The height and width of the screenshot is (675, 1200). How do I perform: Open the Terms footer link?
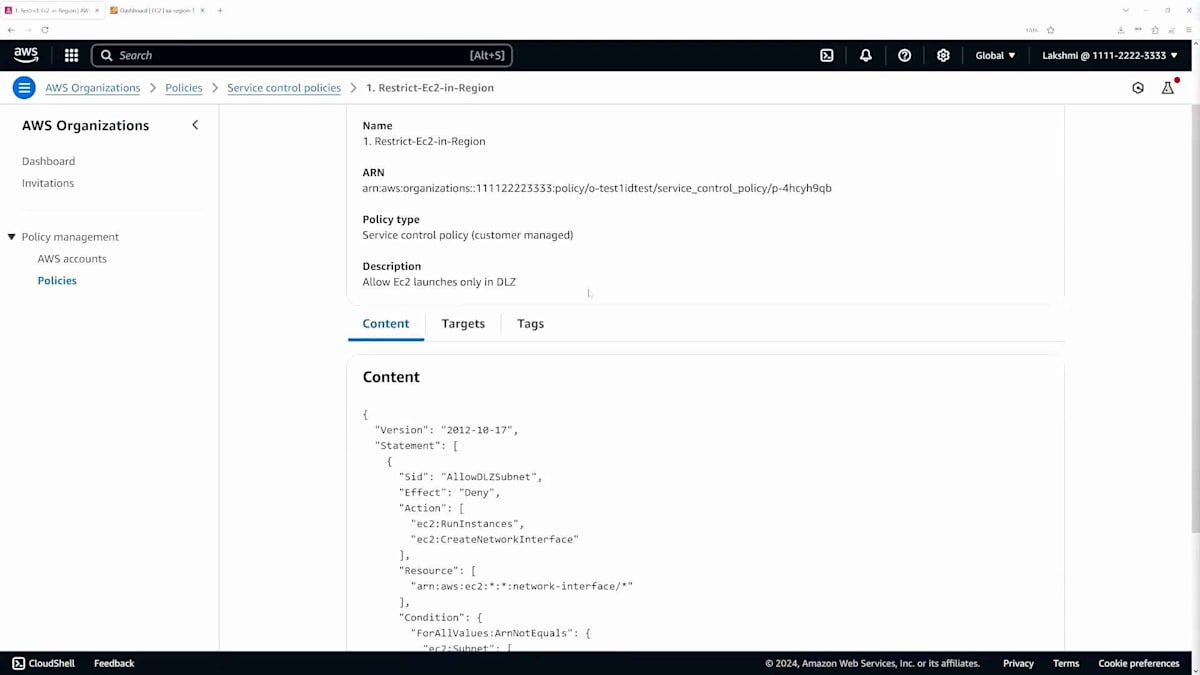coord(1066,663)
